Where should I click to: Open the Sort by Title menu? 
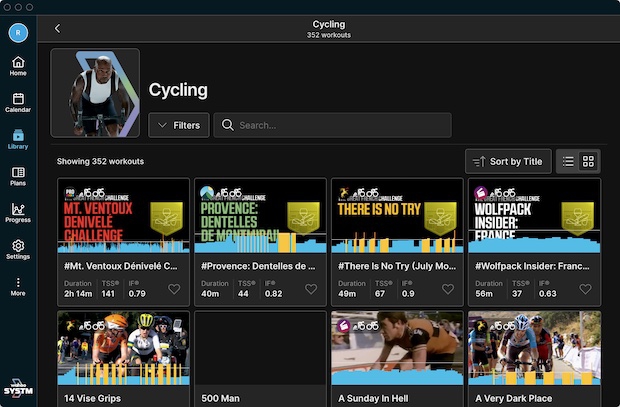point(508,161)
